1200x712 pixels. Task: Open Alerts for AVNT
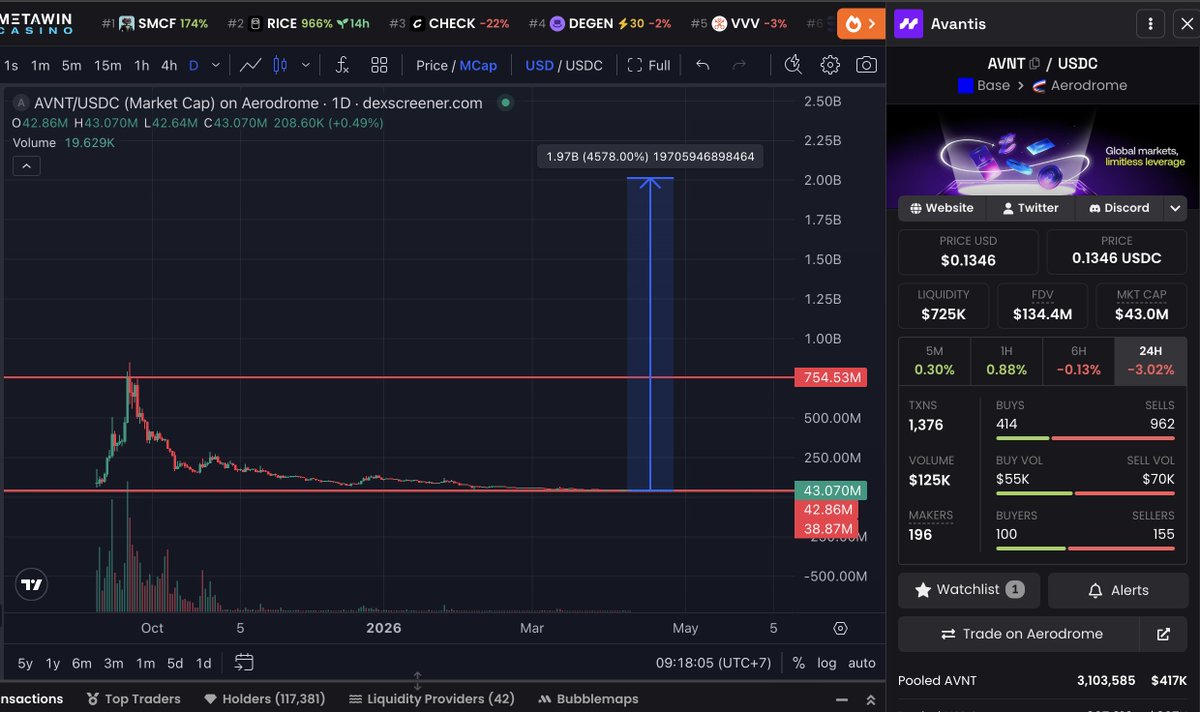point(1118,590)
